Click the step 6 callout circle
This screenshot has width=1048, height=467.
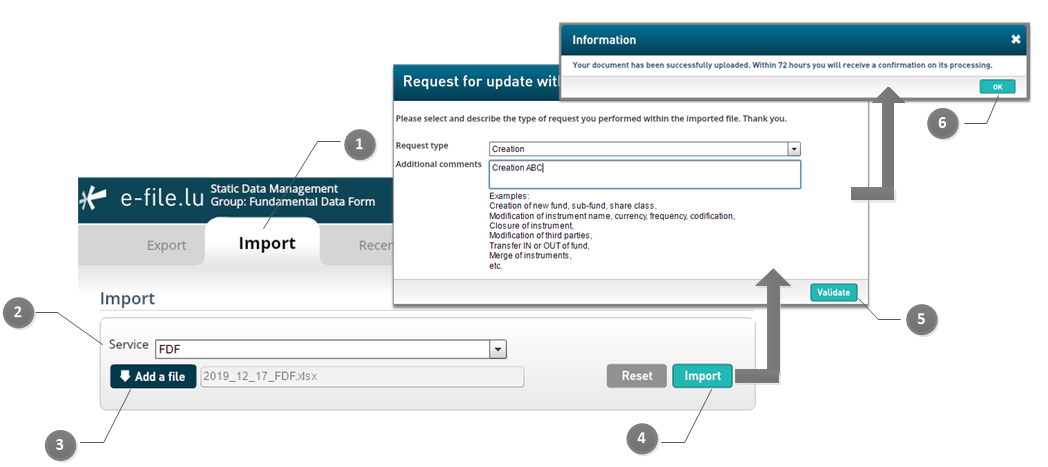click(942, 123)
